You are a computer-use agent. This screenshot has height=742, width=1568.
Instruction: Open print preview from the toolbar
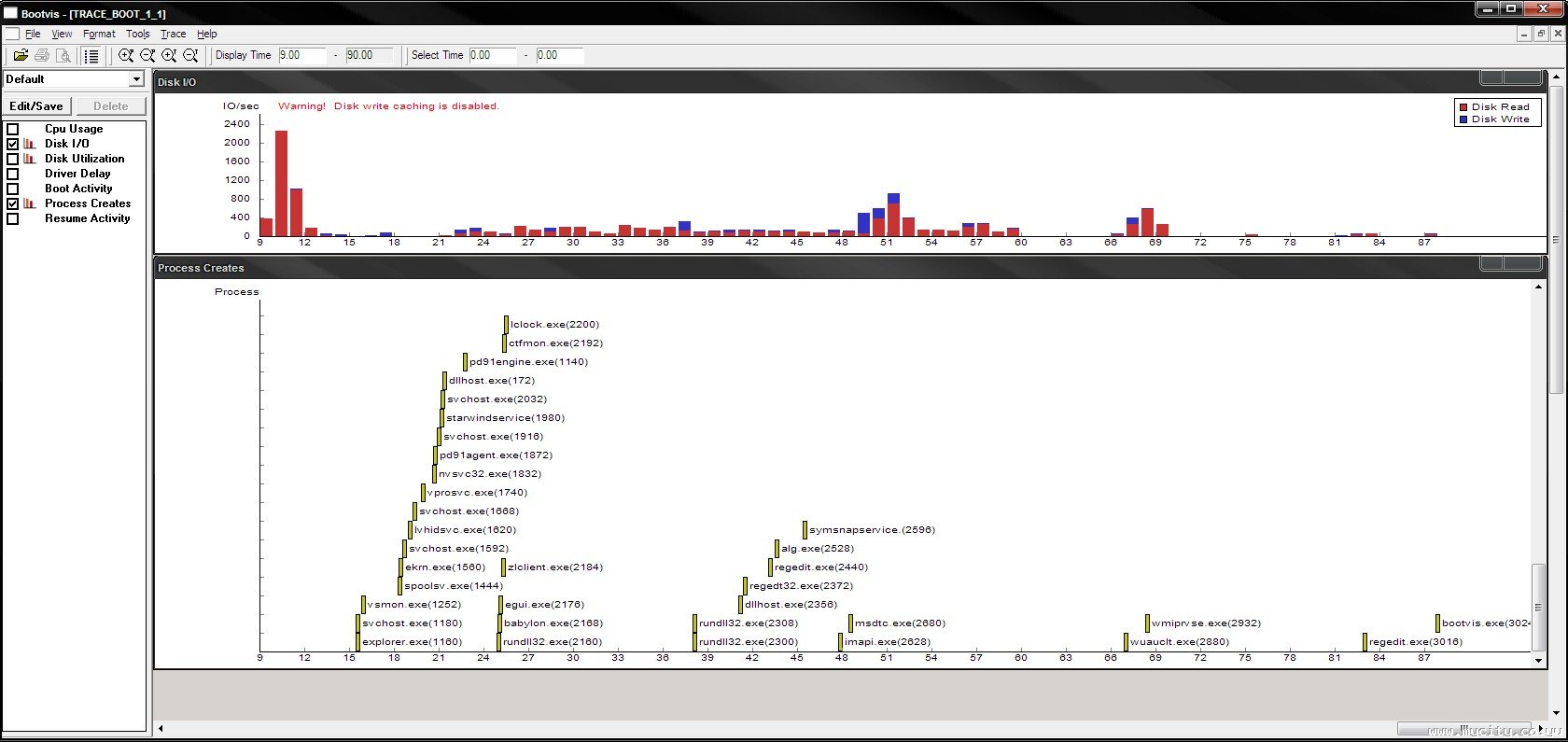63,56
